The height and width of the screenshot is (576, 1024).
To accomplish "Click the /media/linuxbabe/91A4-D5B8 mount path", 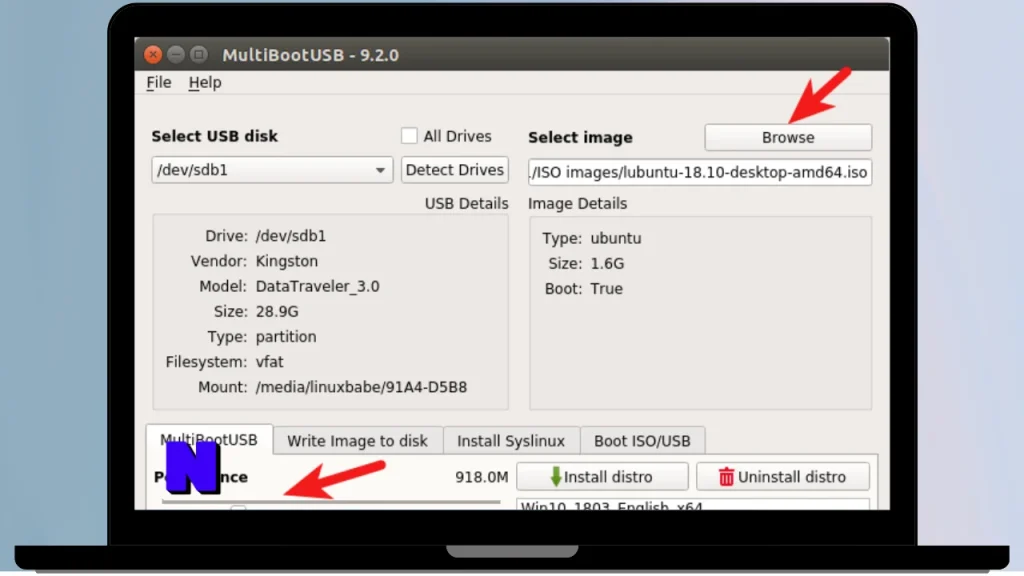I will click(x=361, y=387).
